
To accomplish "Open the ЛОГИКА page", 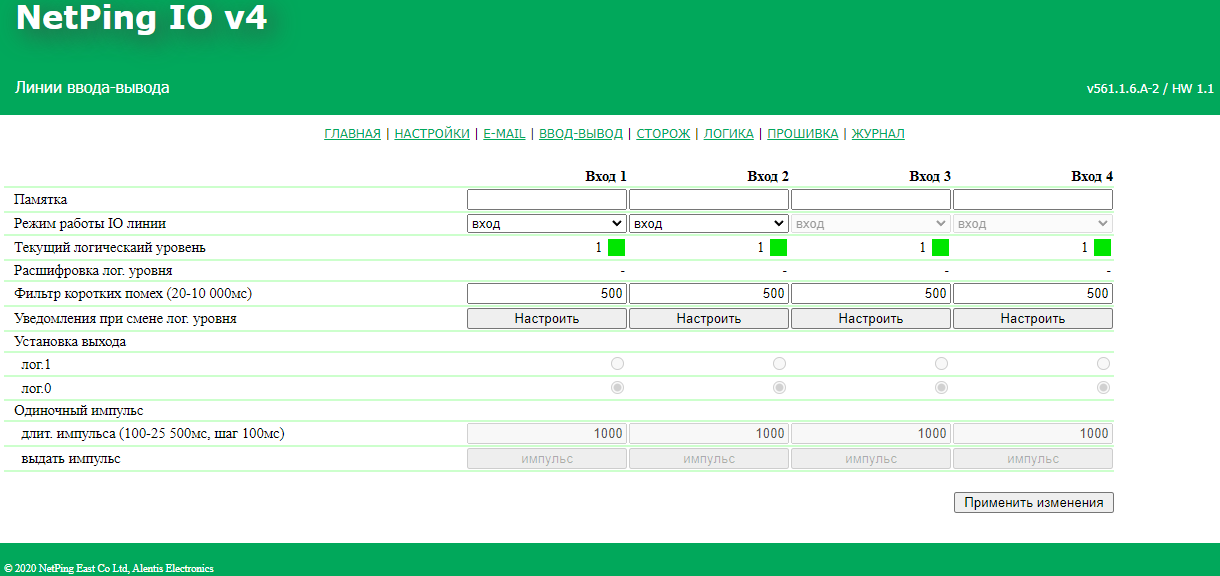I will pos(729,134).
